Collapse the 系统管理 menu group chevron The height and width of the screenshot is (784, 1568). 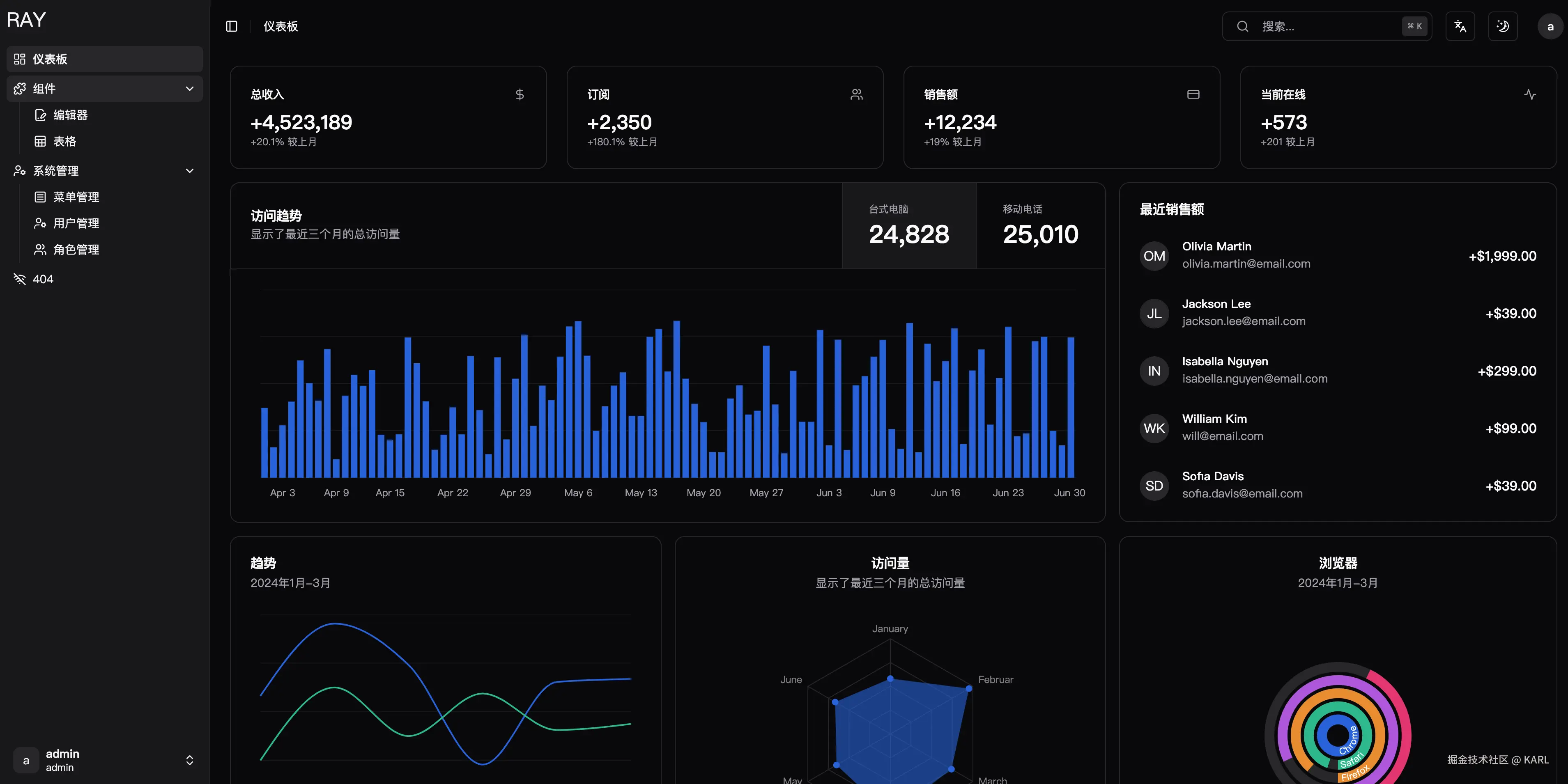pyautogui.click(x=189, y=171)
